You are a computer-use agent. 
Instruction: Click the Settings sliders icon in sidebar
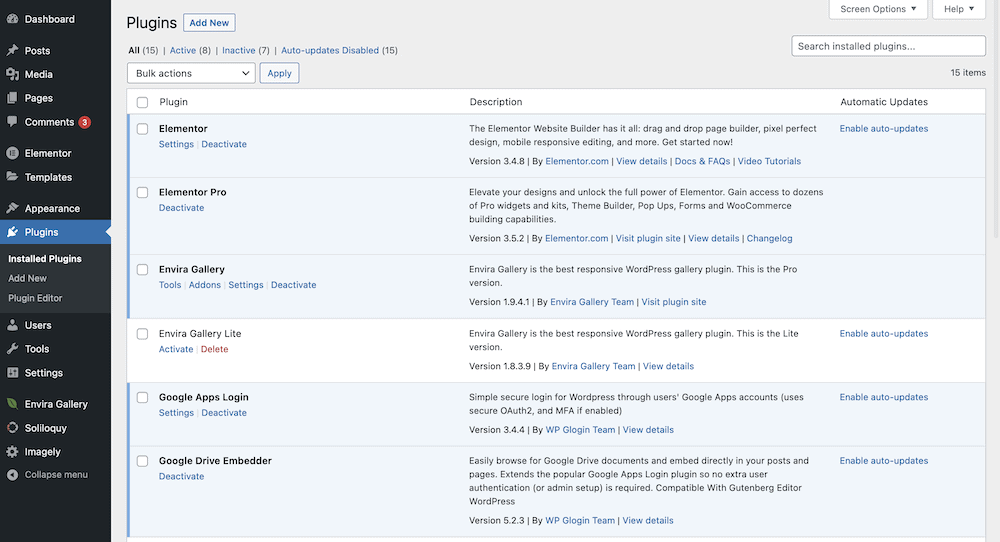tap(12, 372)
